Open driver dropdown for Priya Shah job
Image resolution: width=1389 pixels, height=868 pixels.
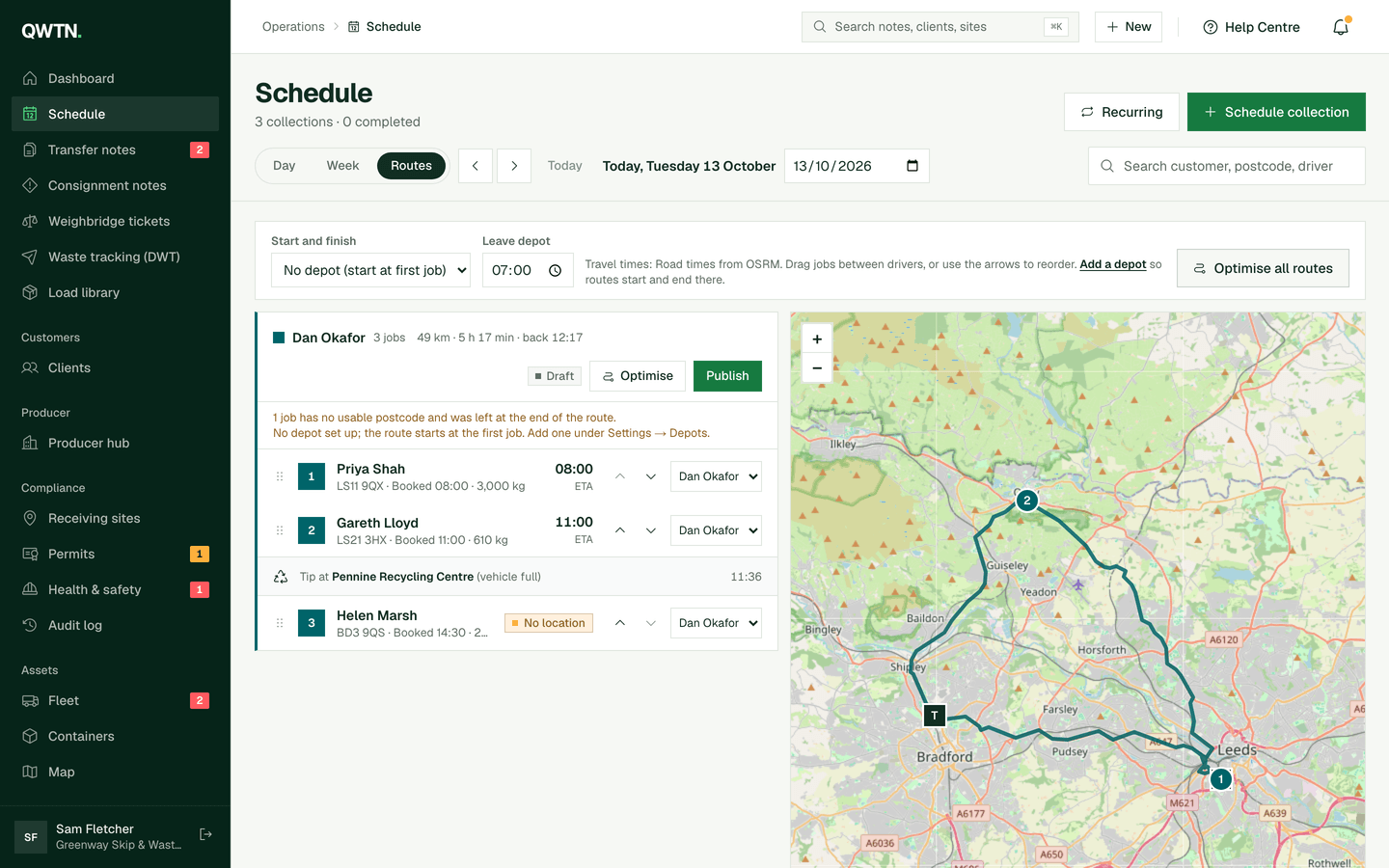[716, 476]
